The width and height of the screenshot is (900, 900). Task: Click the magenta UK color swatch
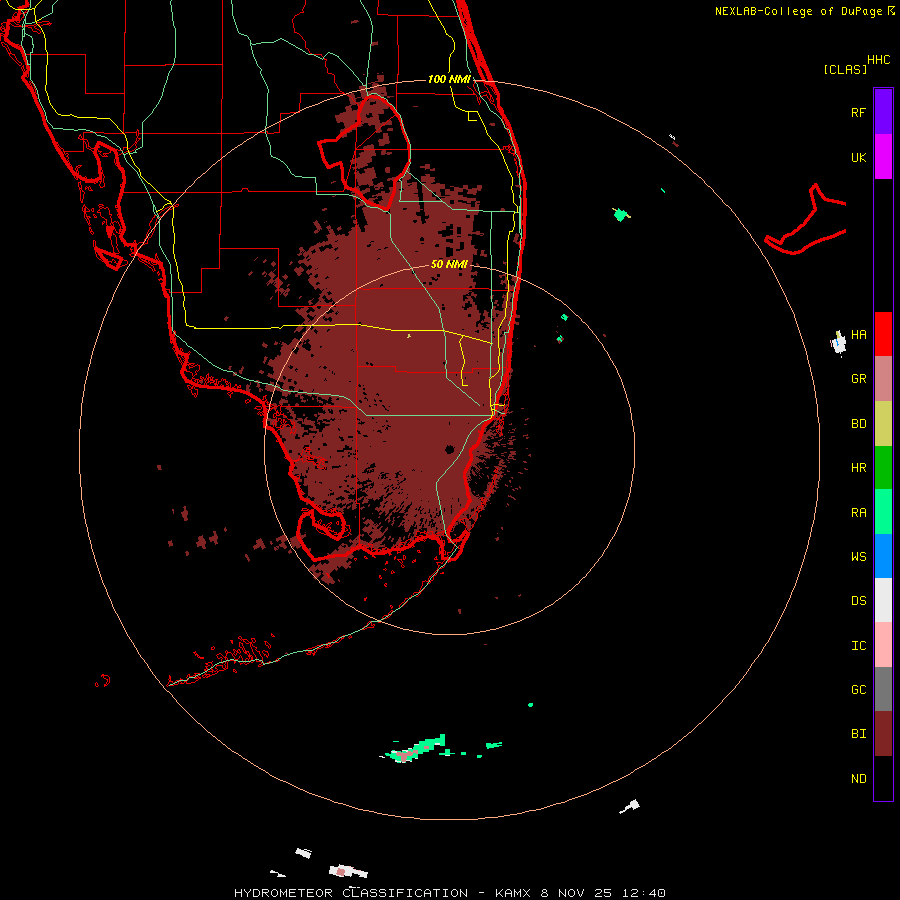[x=883, y=157]
